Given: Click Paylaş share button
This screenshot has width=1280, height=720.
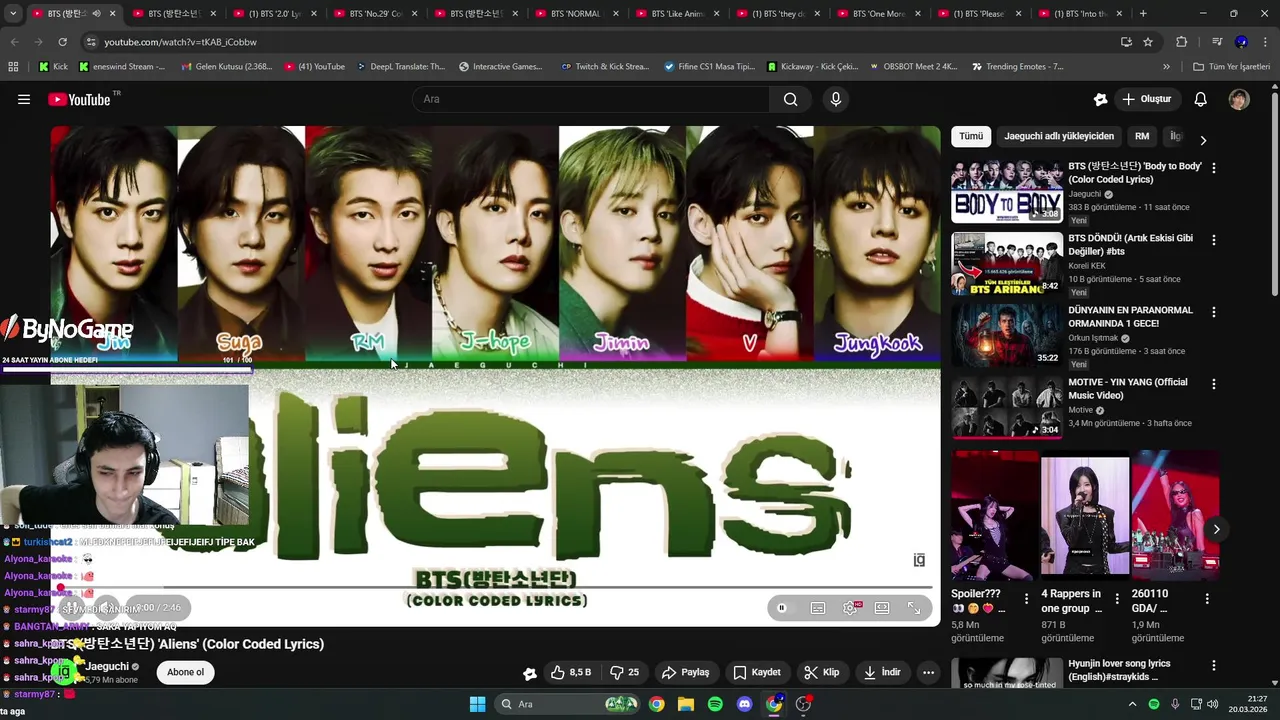Looking at the screenshot, I should 686,672.
